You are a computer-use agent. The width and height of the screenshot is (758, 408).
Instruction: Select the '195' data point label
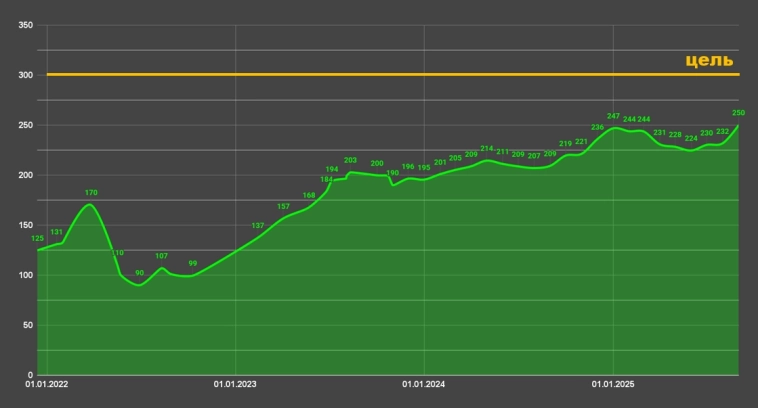click(424, 168)
